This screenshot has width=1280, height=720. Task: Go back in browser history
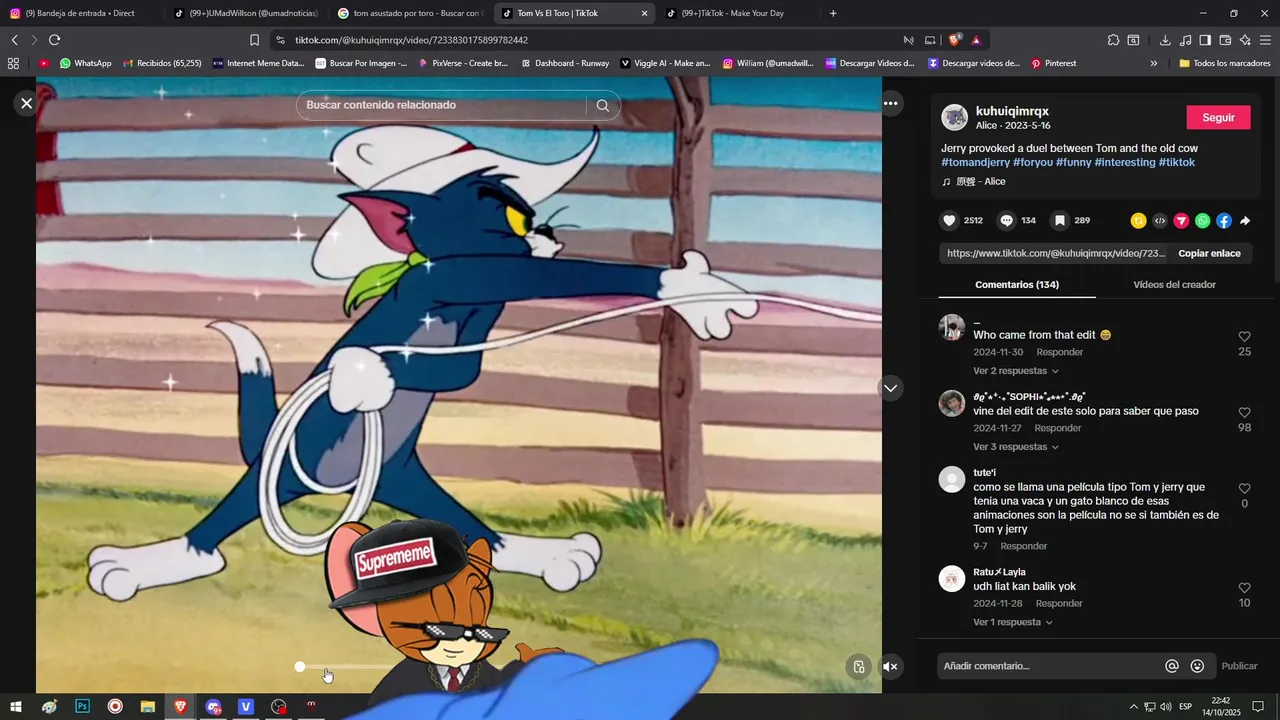[14, 40]
